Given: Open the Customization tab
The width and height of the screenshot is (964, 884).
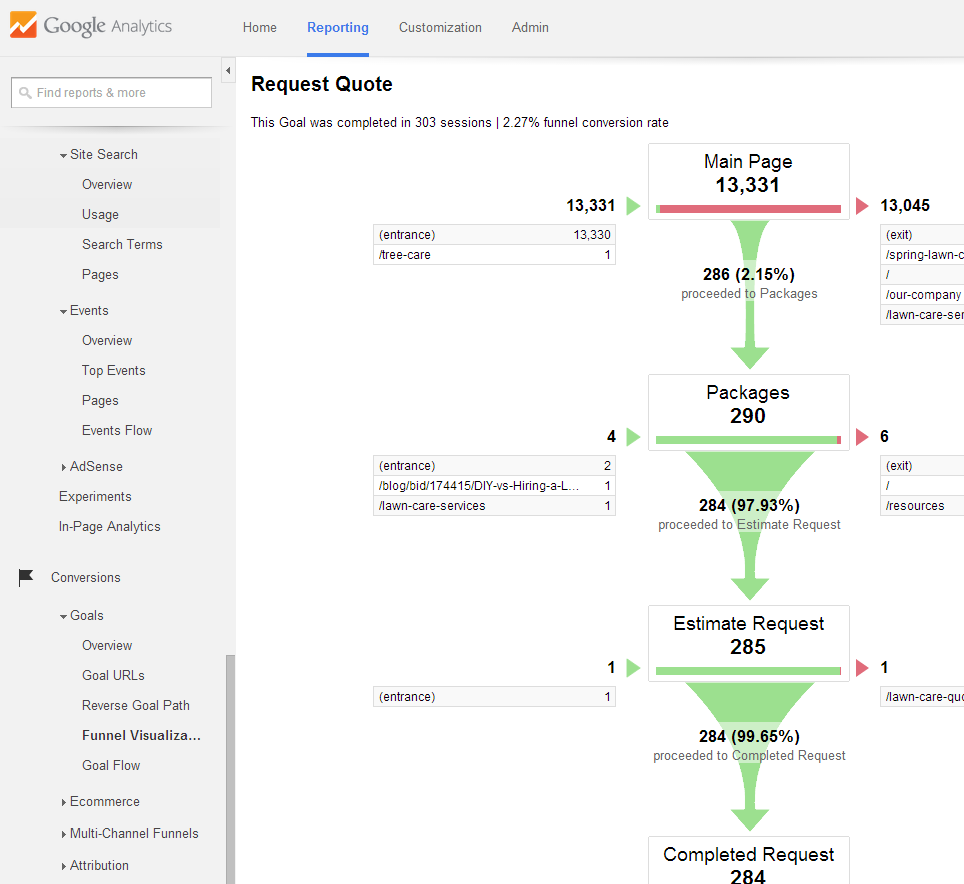Looking at the screenshot, I should [440, 28].
